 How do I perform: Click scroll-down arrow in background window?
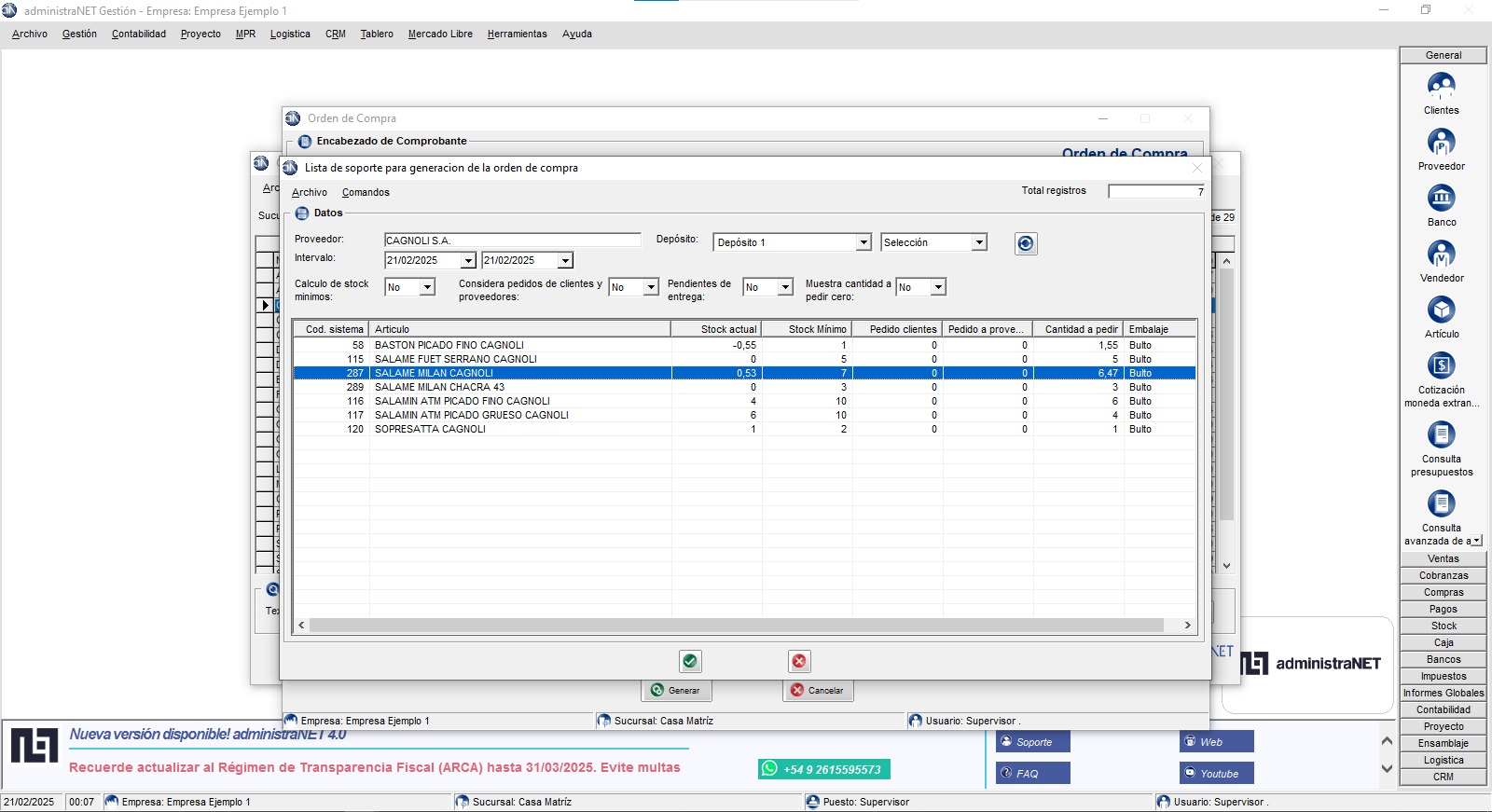point(1227,566)
